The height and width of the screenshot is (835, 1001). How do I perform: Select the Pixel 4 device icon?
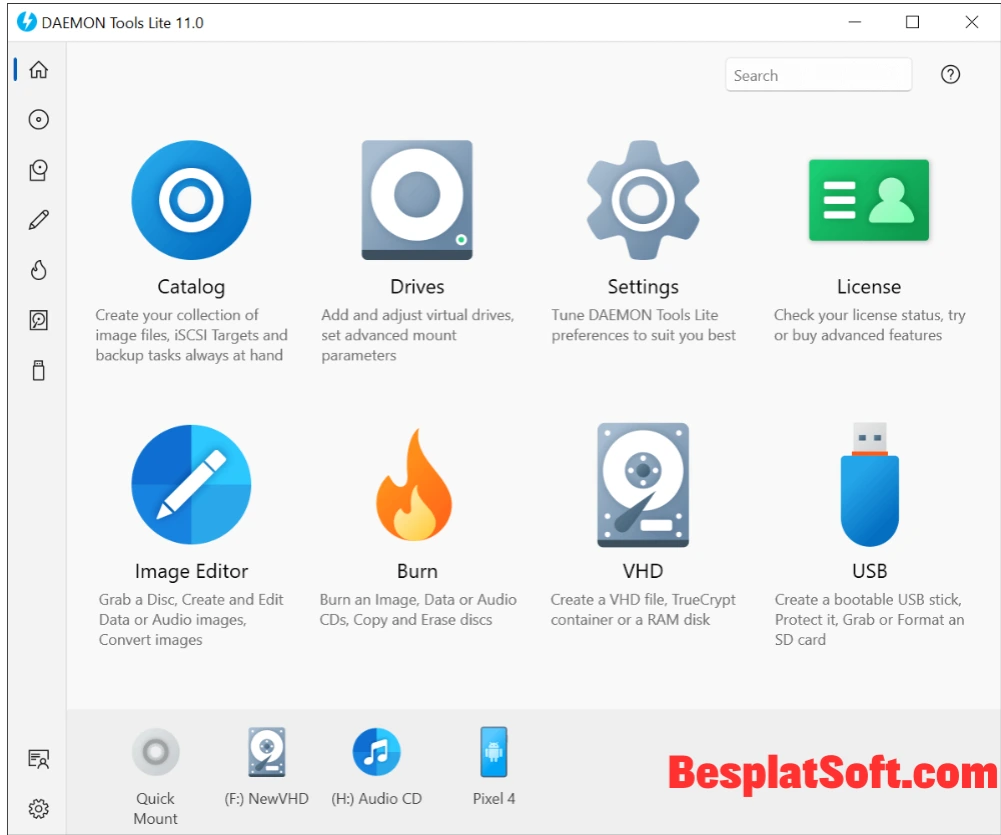pos(493,751)
